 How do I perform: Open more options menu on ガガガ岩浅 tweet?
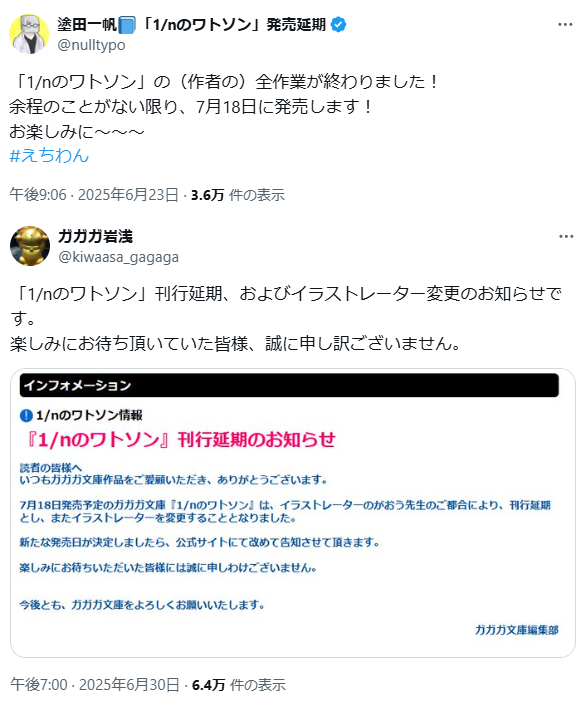coord(566,236)
